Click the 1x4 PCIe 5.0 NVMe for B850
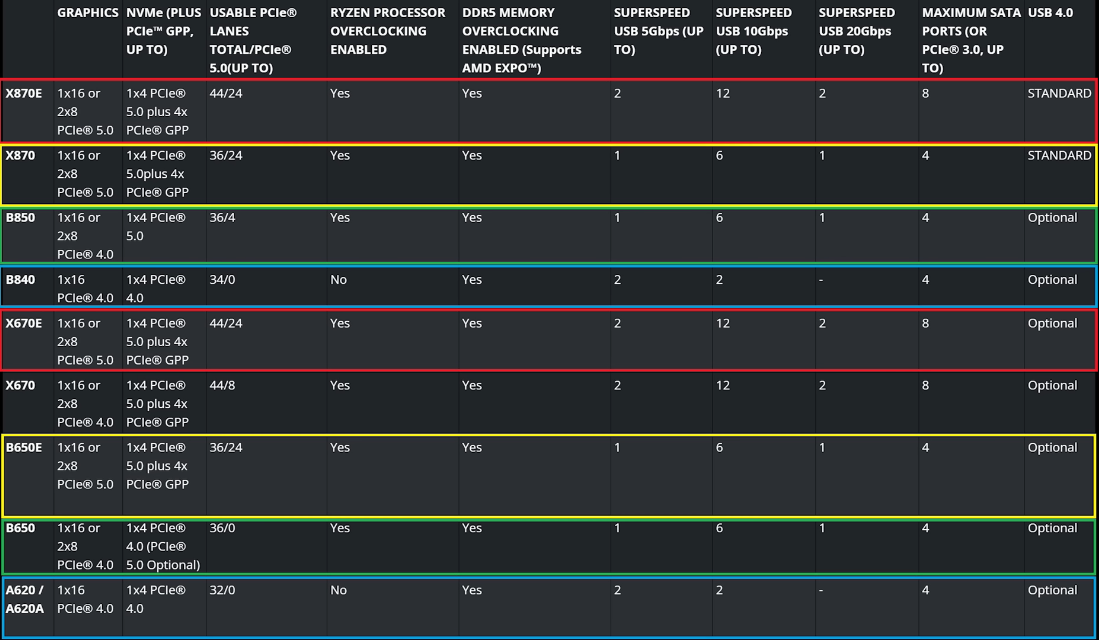Image resolution: width=1099 pixels, height=640 pixels. (x=156, y=226)
